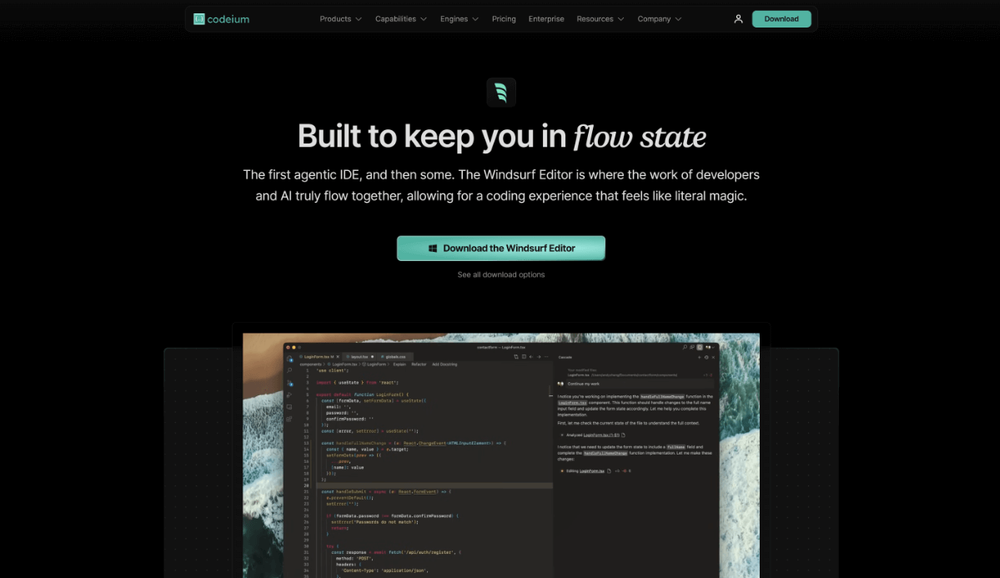Screen dimensions: 1000x578
Task: Follow the See all download options link
Action: 501,275
